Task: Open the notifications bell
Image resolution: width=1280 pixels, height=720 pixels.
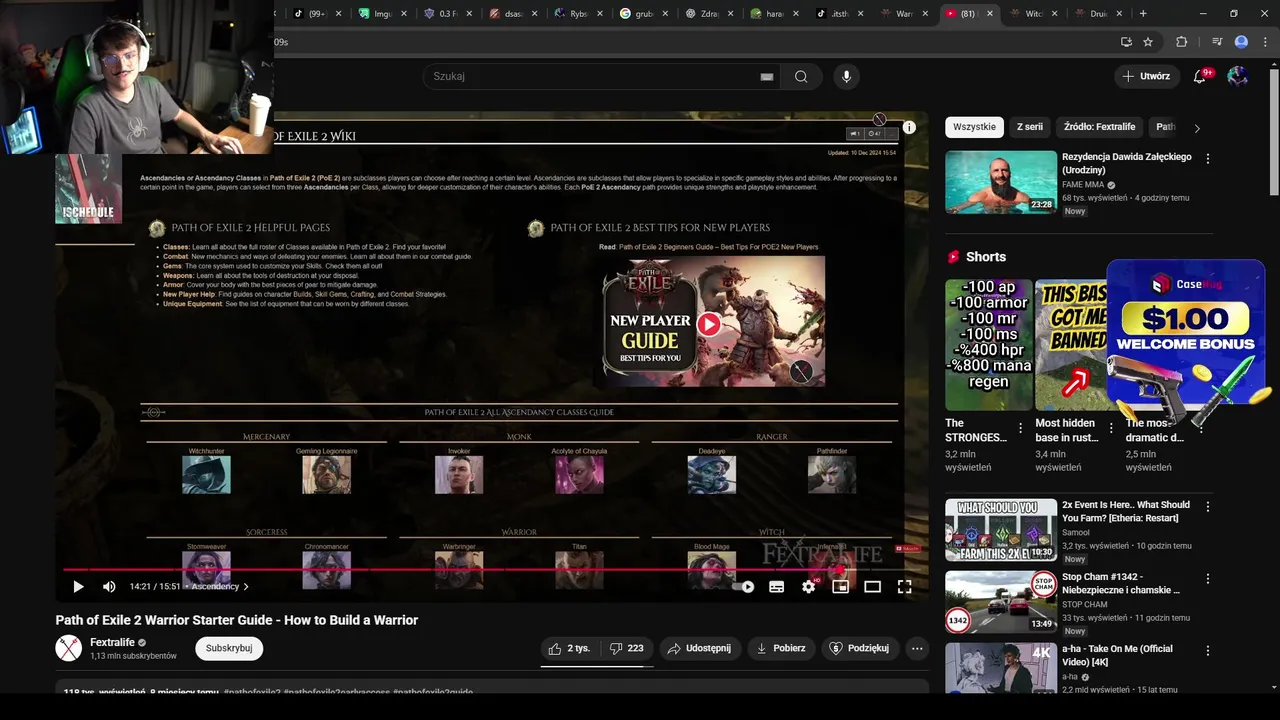Action: [1200, 76]
